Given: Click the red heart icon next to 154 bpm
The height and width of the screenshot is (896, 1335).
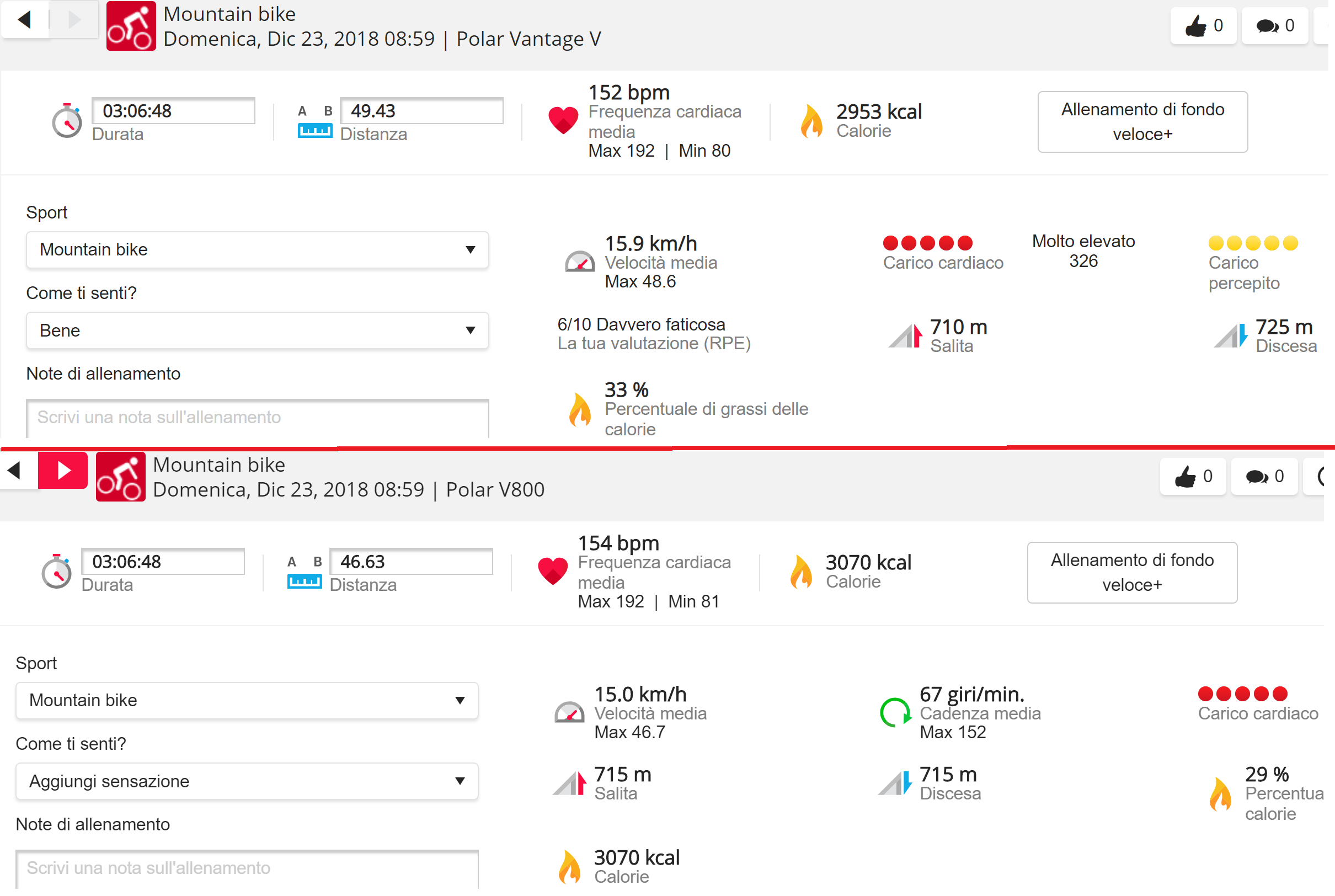Looking at the screenshot, I should click(552, 570).
